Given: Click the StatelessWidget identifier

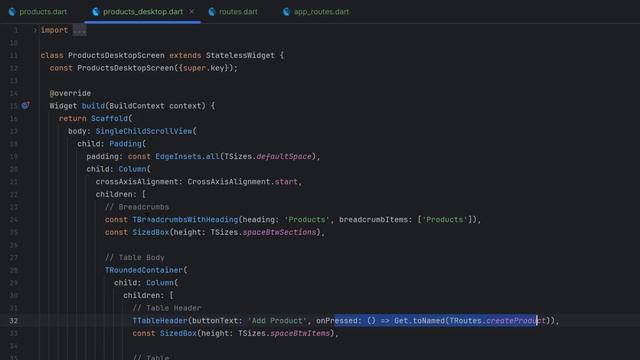Looking at the screenshot, I should 240,56.
